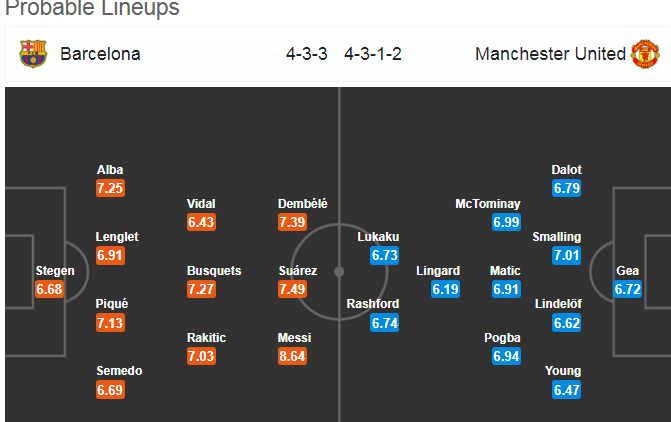Open the Manchester United team link

550,54
